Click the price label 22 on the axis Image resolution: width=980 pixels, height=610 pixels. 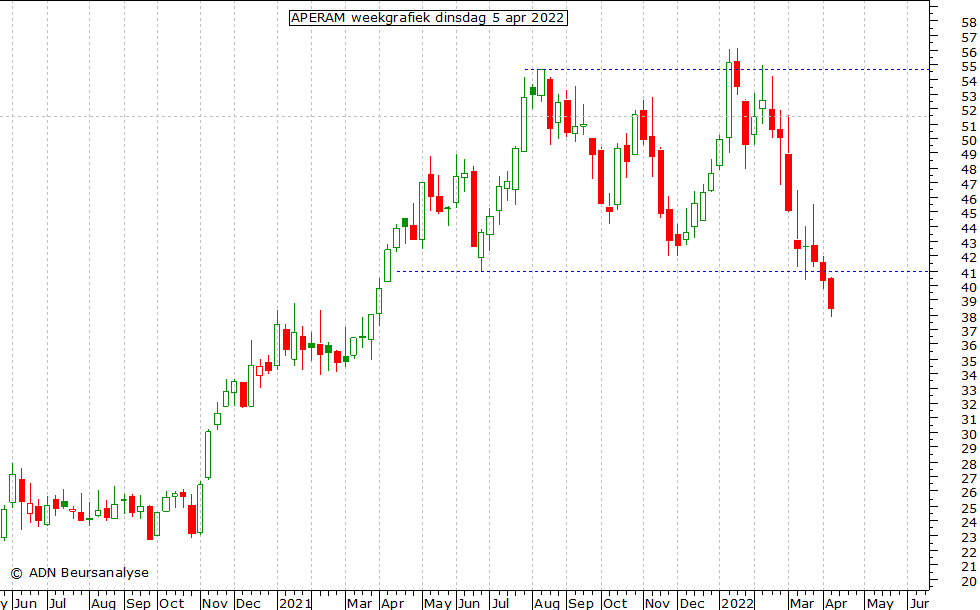coord(969,552)
